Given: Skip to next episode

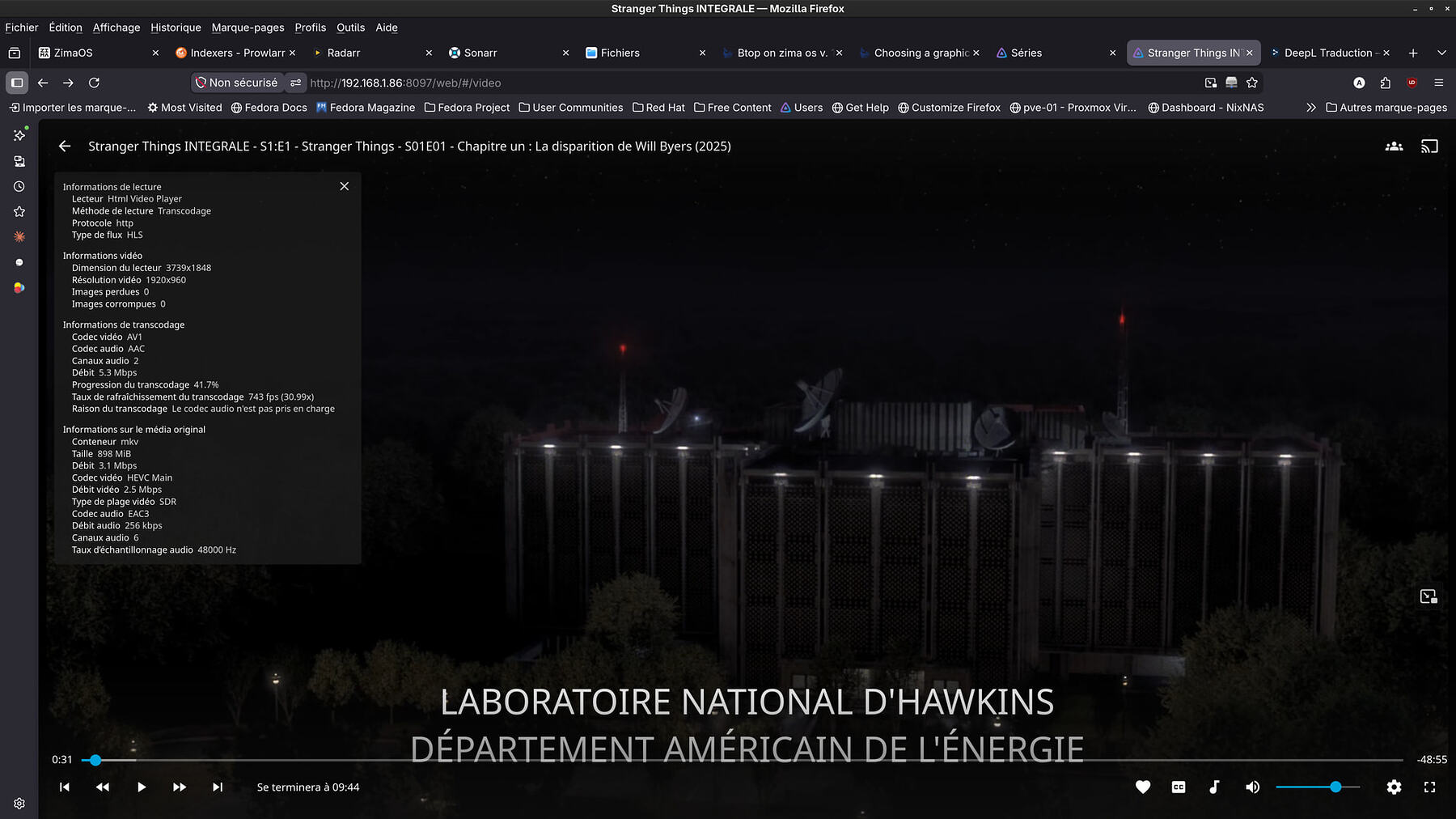Looking at the screenshot, I should (218, 787).
